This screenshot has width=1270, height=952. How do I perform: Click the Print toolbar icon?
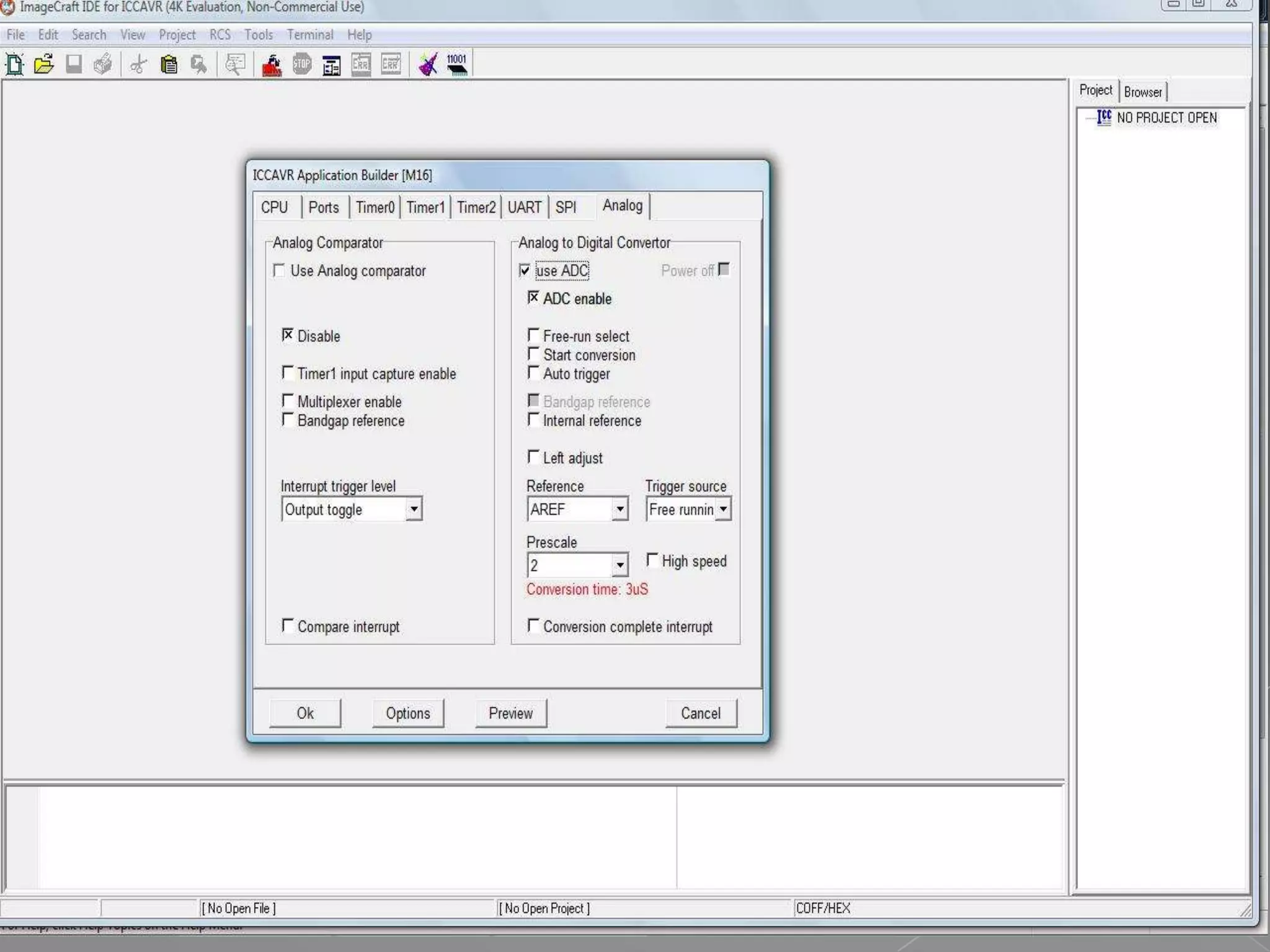[103, 64]
